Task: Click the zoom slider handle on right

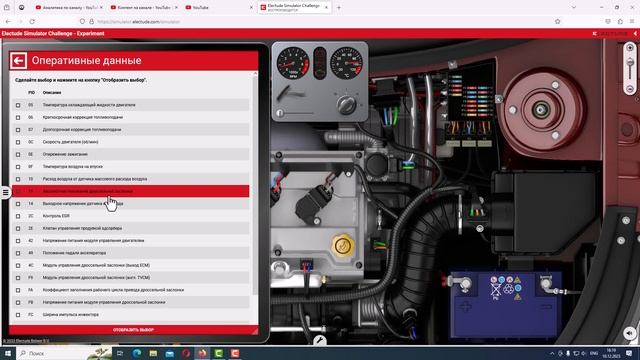Action: [x=630, y=62]
